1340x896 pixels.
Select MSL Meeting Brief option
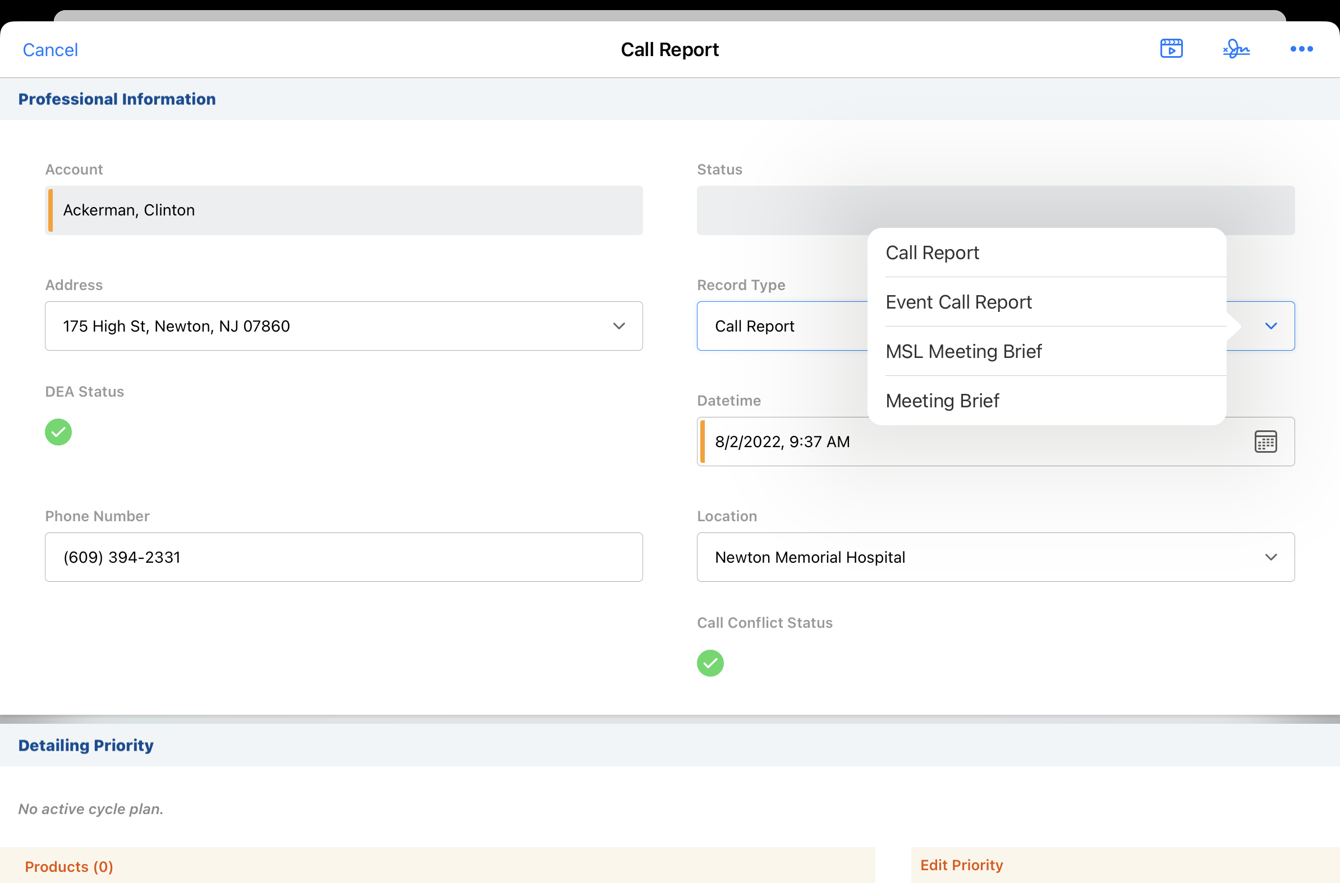[963, 351]
